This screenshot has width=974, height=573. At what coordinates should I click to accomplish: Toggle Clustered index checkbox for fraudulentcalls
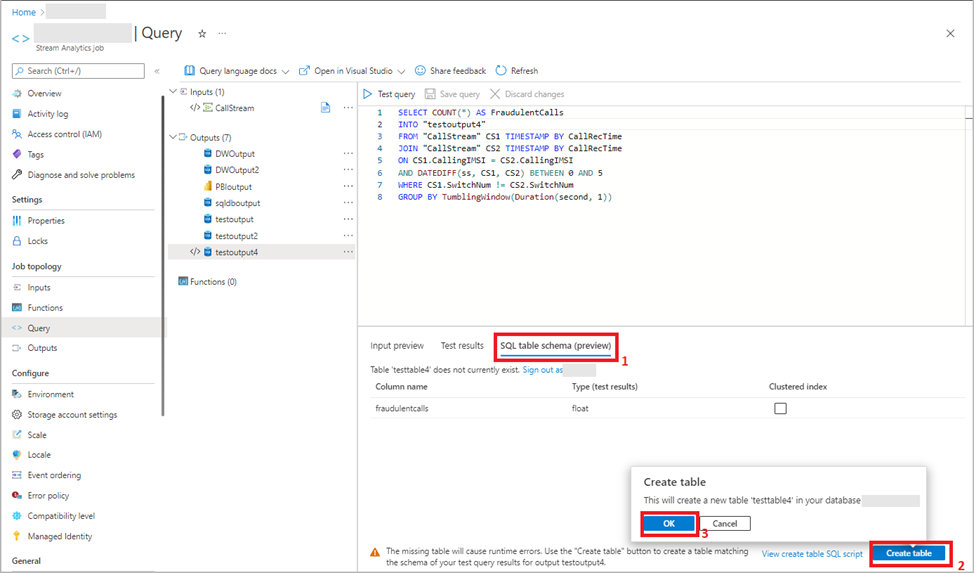click(780, 408)
